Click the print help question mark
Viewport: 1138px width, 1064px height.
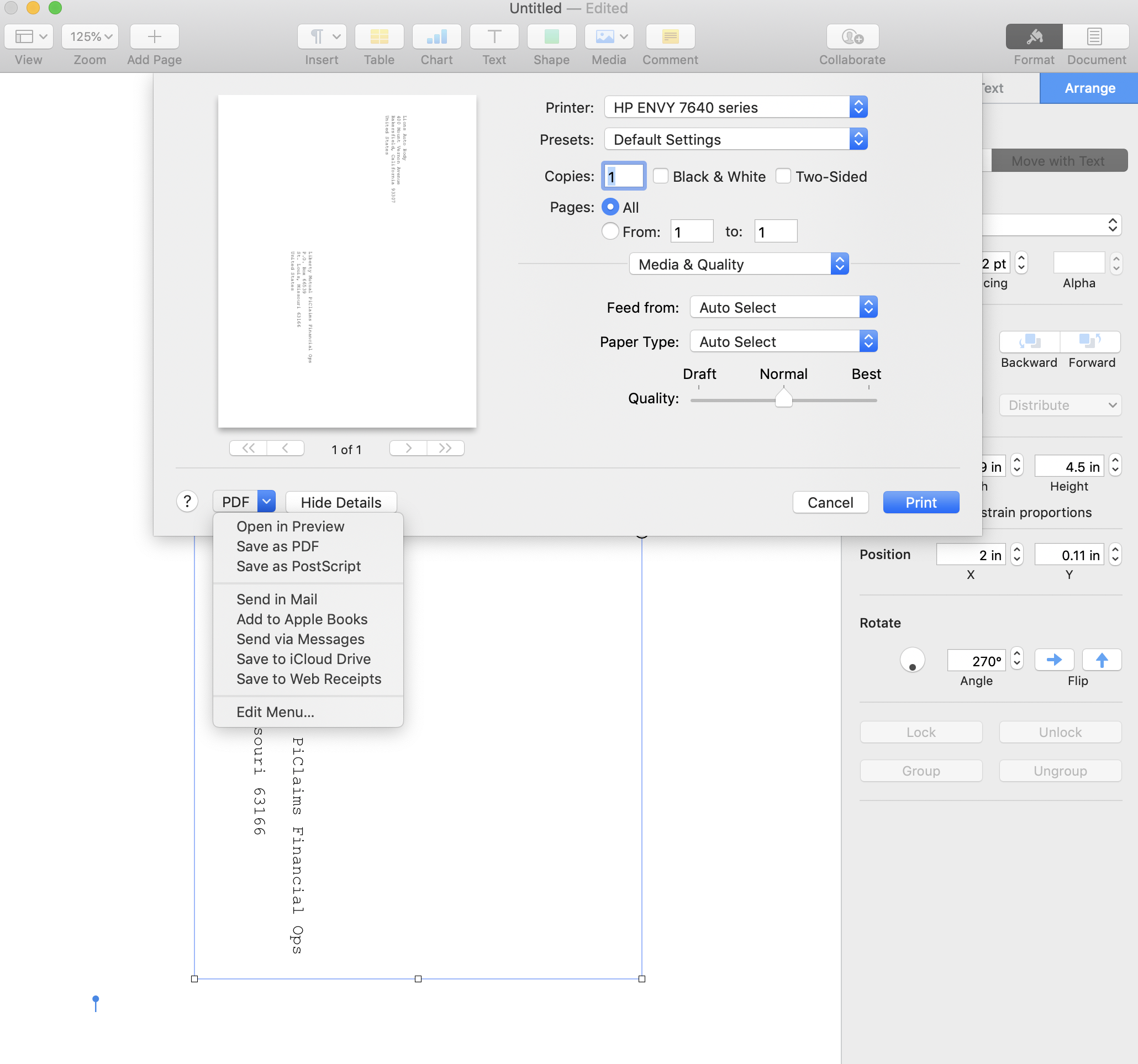click(x=187, y=502)
